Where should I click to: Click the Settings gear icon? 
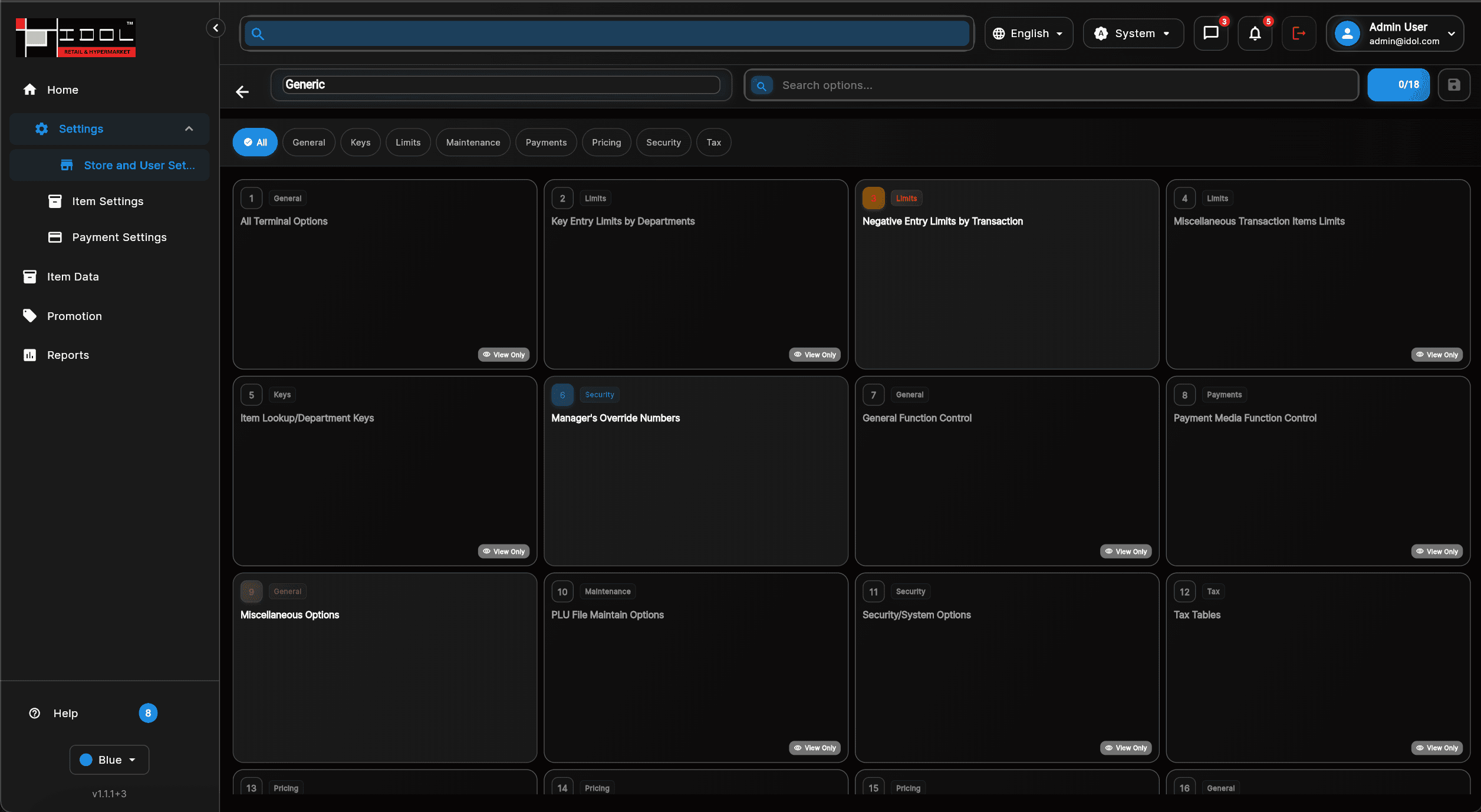click(41, 128)
